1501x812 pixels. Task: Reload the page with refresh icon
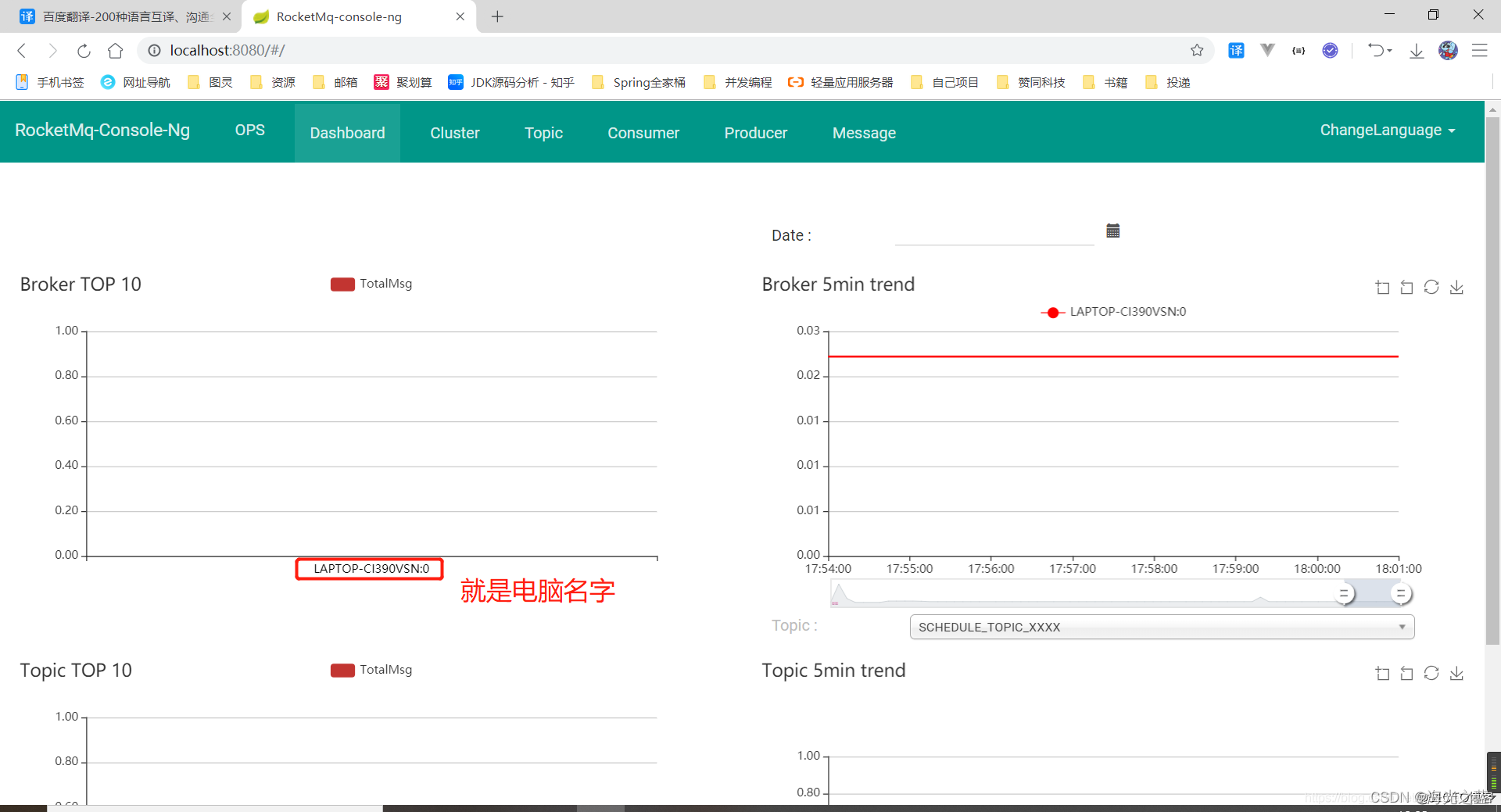pos(84,51)
